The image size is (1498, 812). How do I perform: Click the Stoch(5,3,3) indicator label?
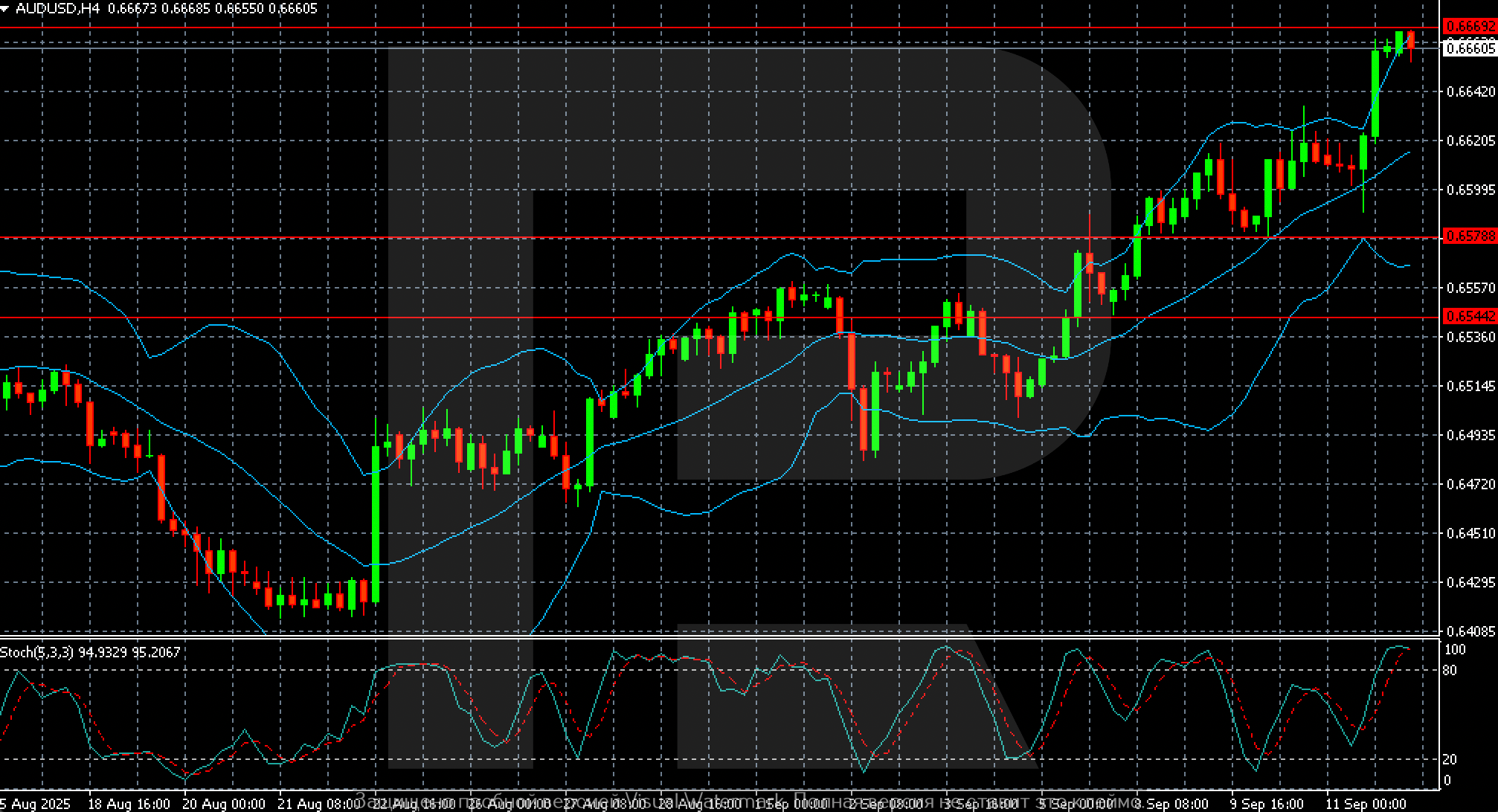[x=36, y=652]
